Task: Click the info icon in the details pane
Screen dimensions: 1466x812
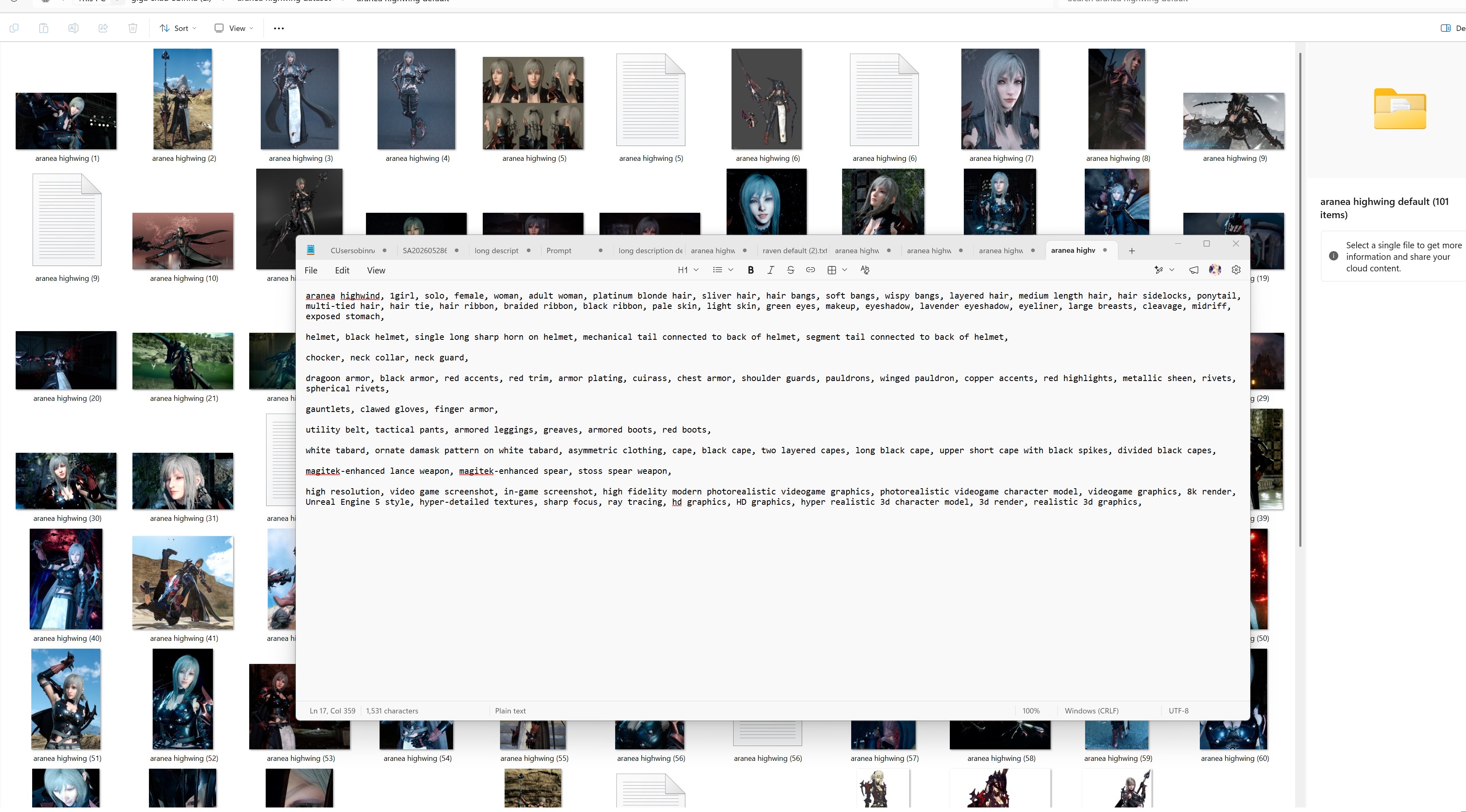Action: (x=1334, y=257)
